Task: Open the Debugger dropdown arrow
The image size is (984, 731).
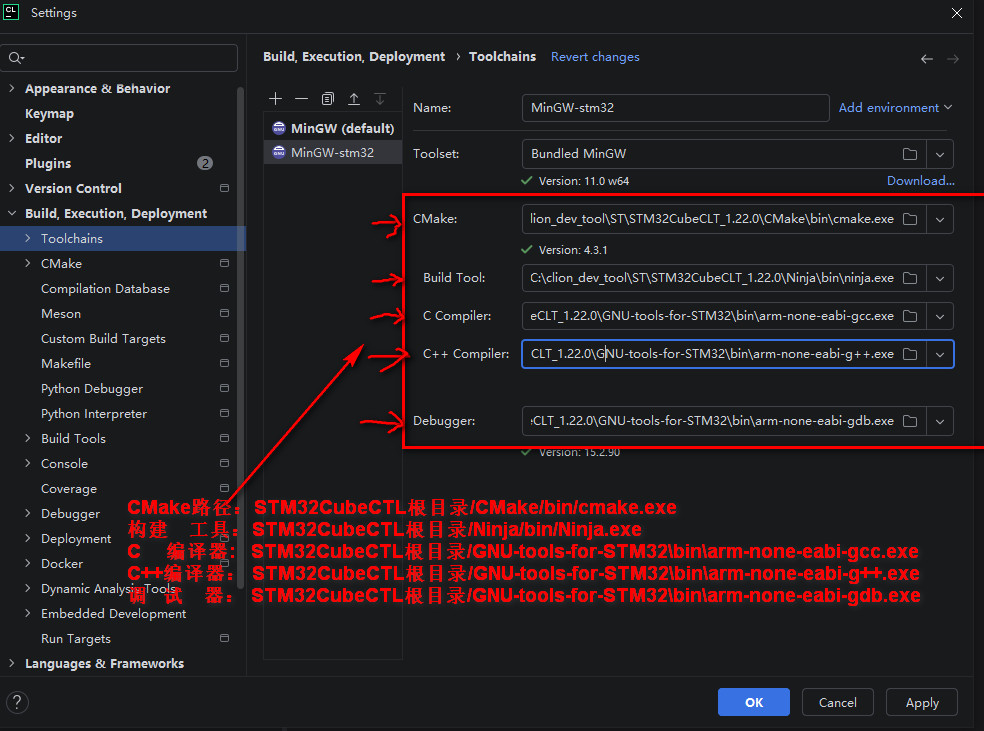Action: pyautogui.click(x=939, y=422)
